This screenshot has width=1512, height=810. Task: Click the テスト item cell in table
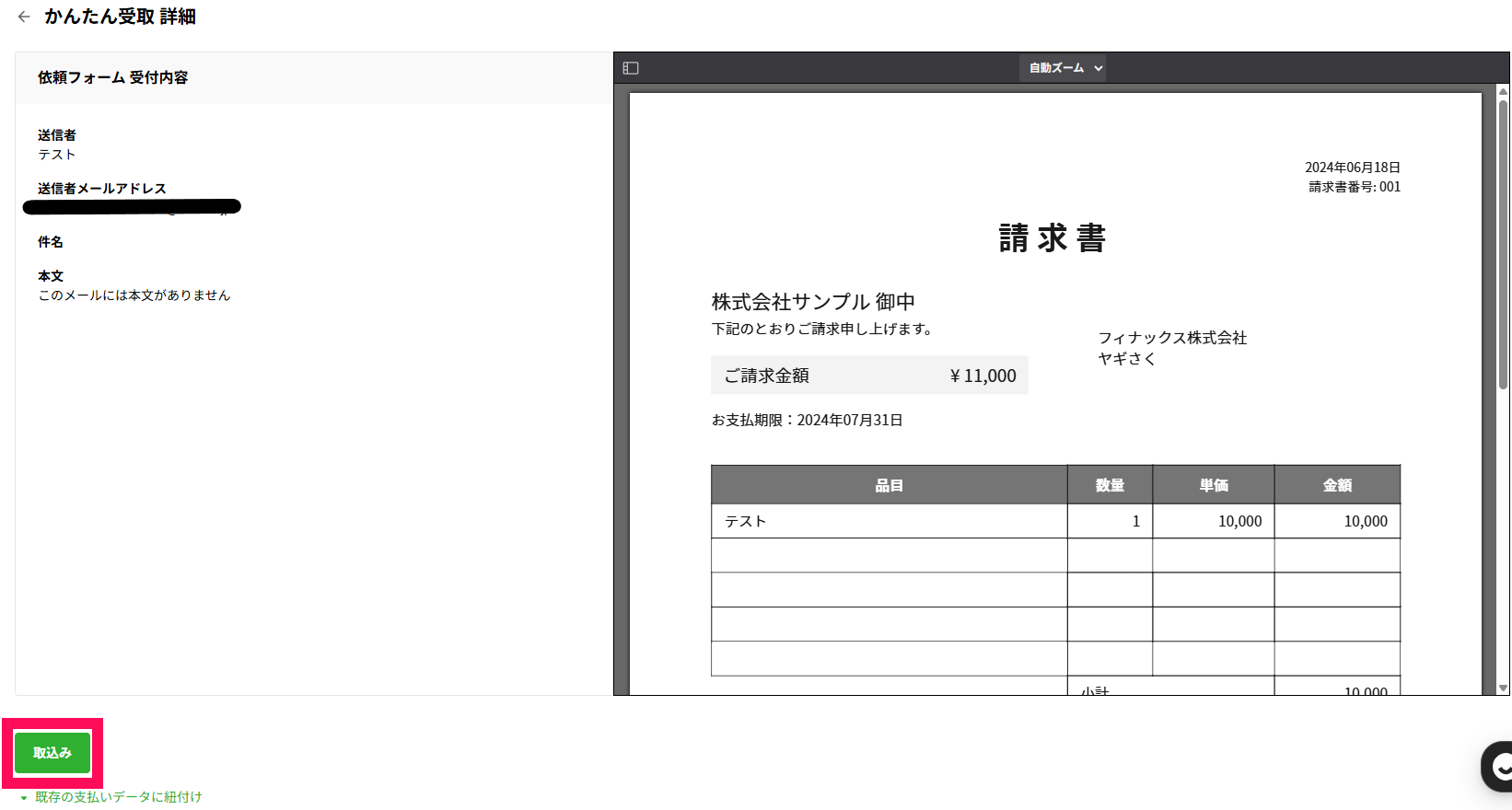click(889, 521)
